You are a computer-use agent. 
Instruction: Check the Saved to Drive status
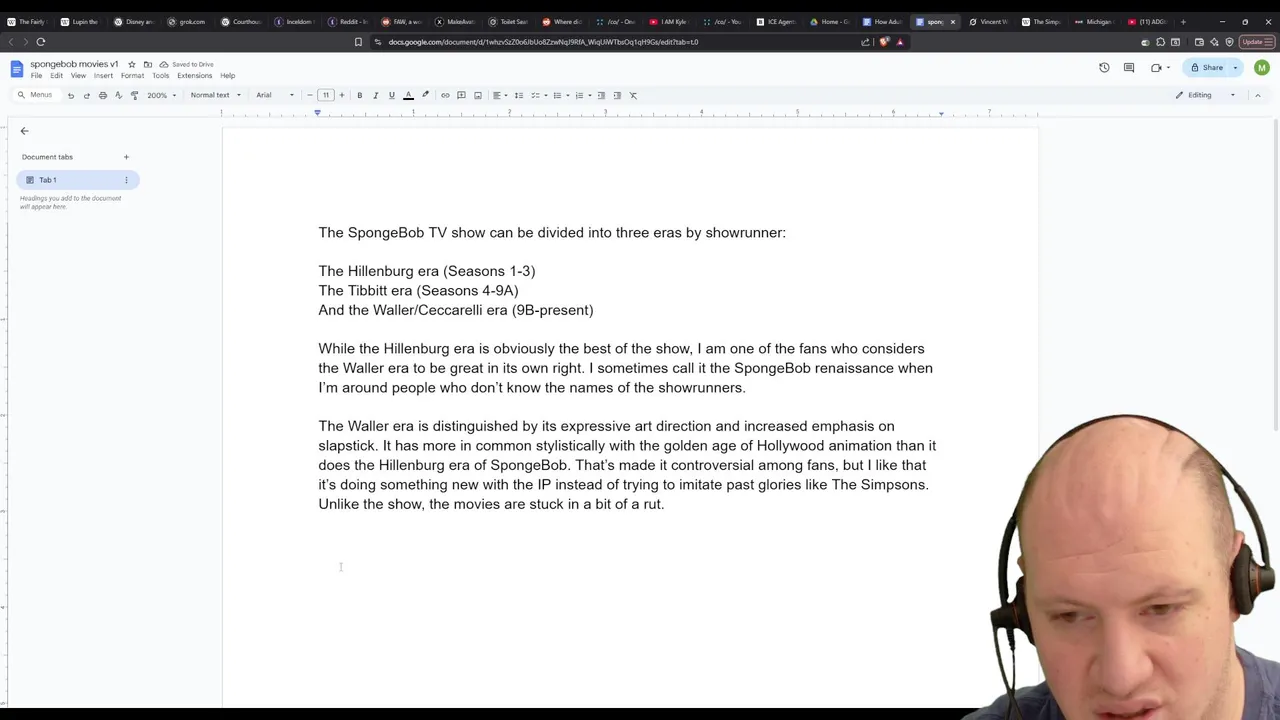coord(187,64)
